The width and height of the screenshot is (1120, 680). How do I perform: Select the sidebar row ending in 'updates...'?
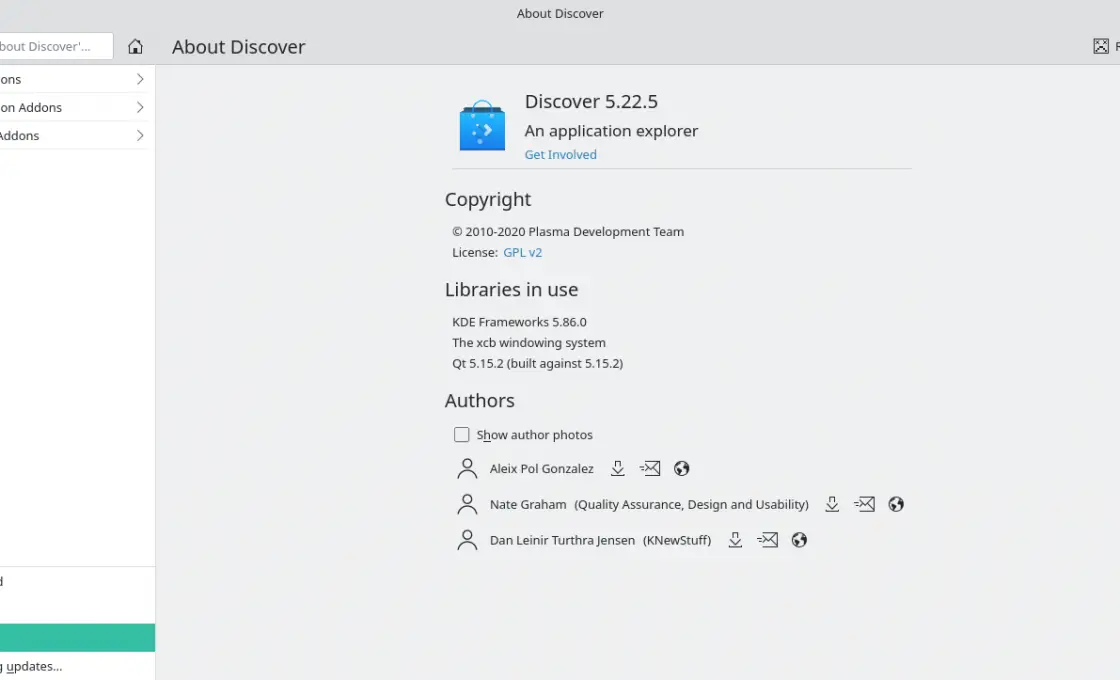click(x=77, y=666)
